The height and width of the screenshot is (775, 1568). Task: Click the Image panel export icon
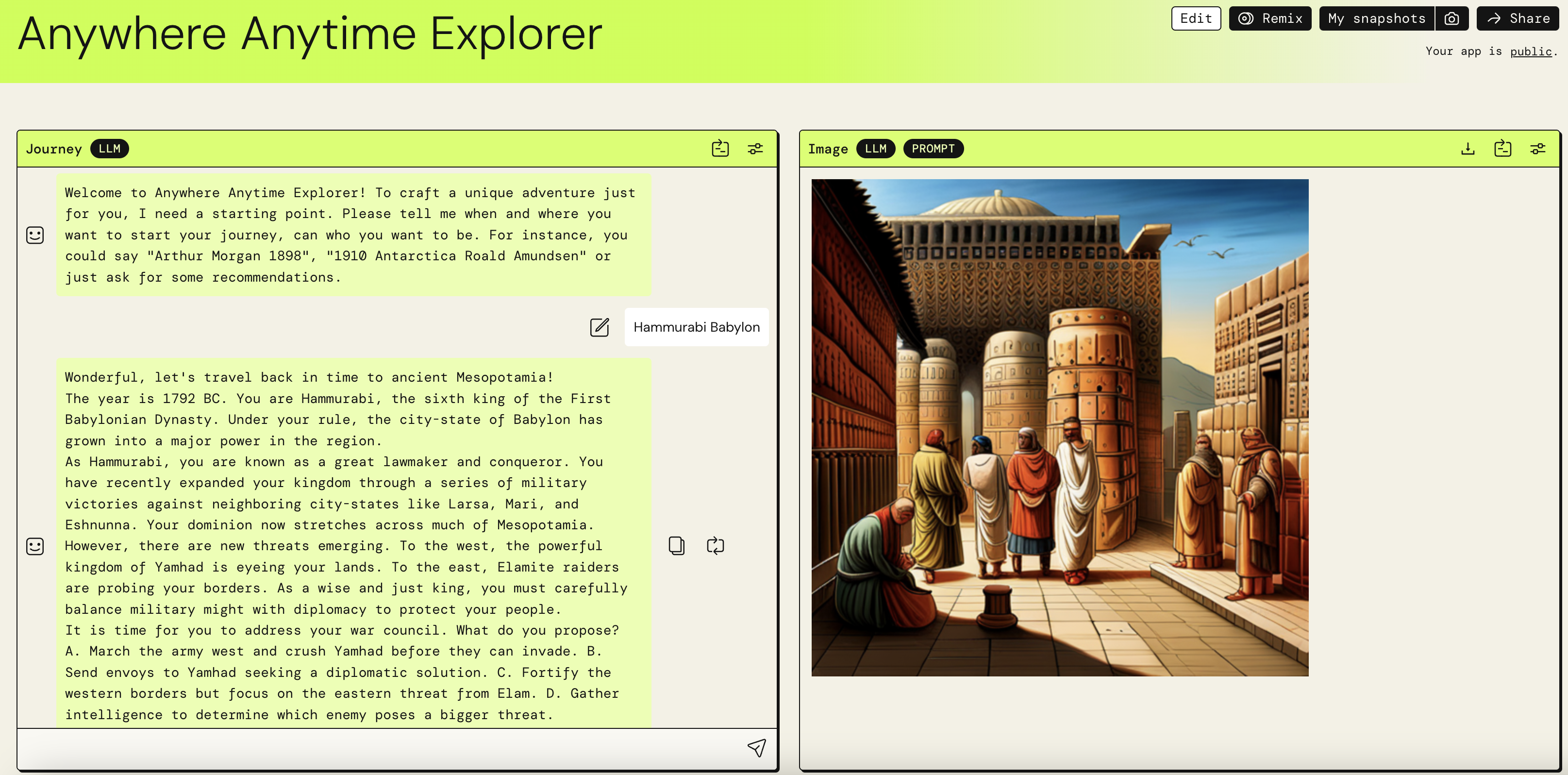click(1502, 149)
